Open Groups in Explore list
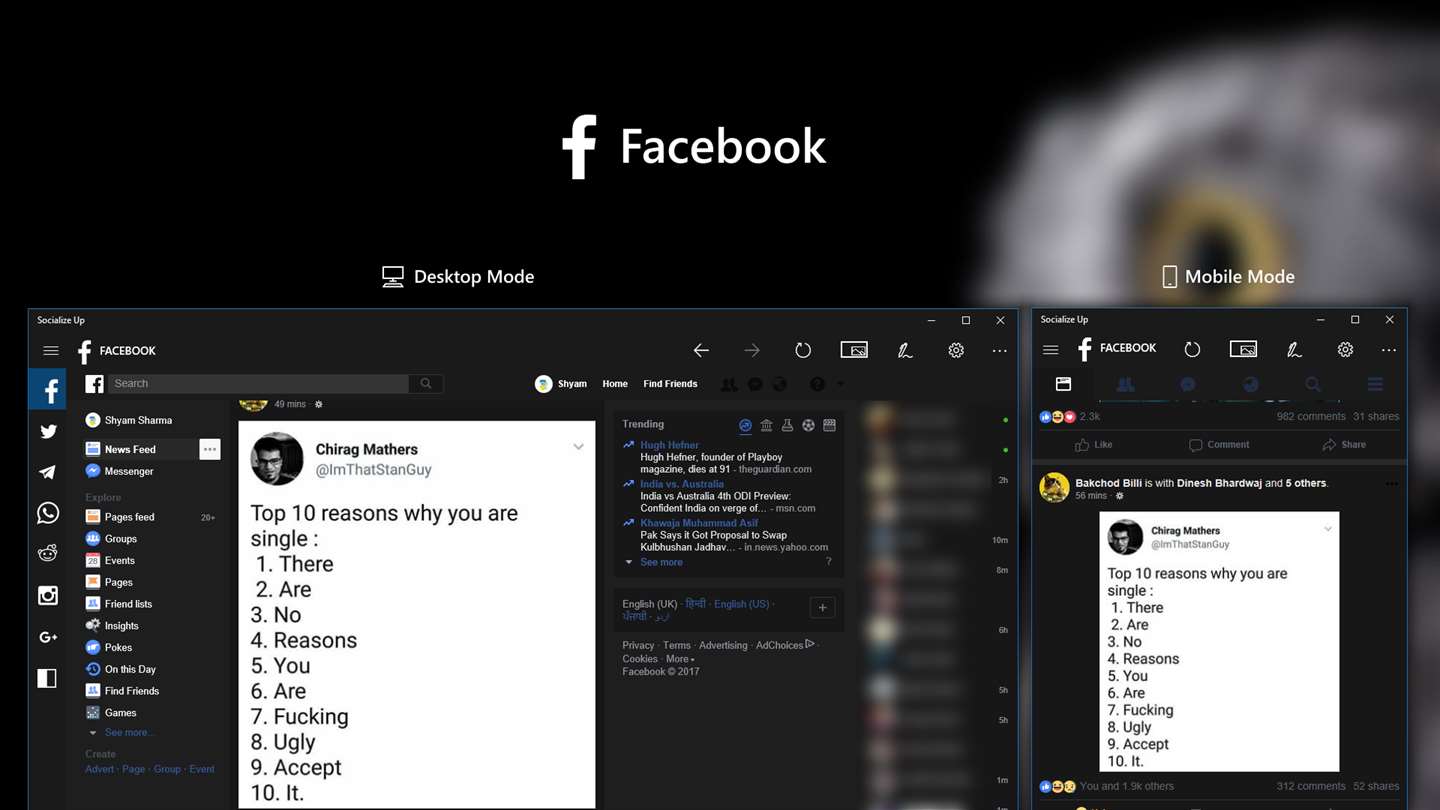The width and height of the screenshot is (1440, 810). 112,539
